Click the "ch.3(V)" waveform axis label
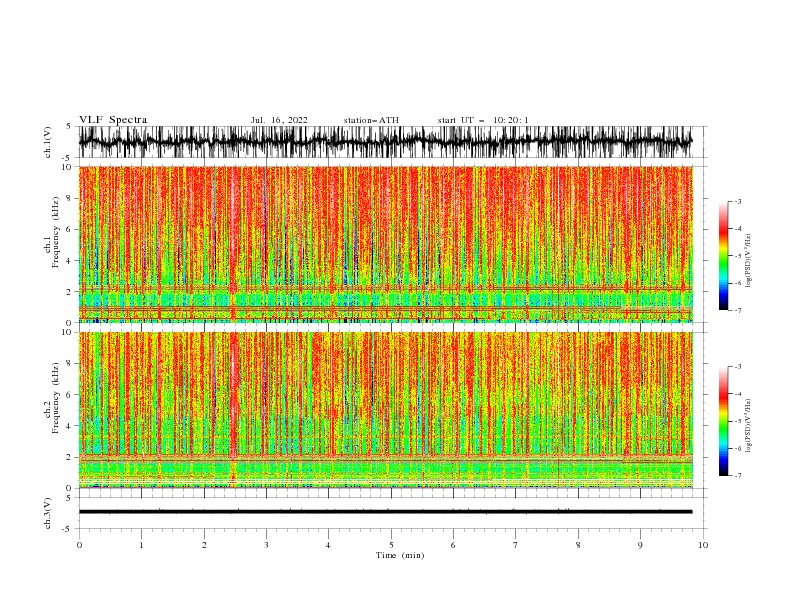792x612 pixels. tap(48, 513)
